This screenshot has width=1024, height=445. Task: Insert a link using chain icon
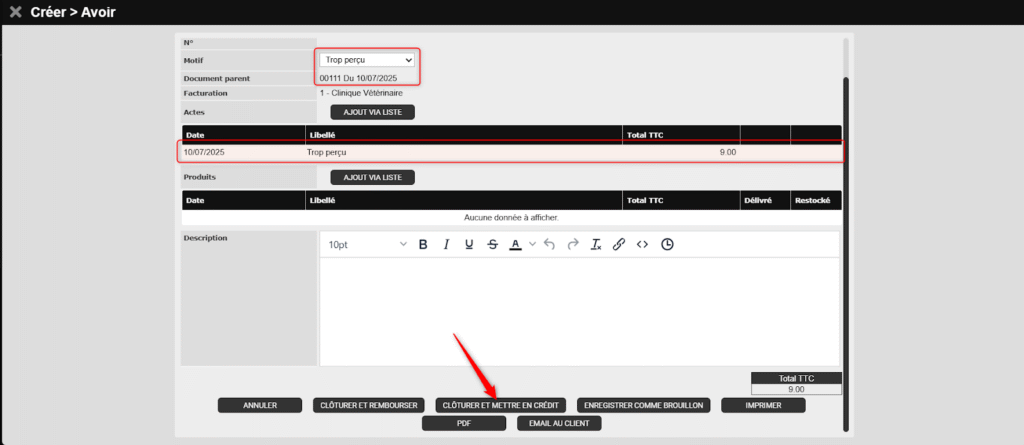(x=619, y=244)
